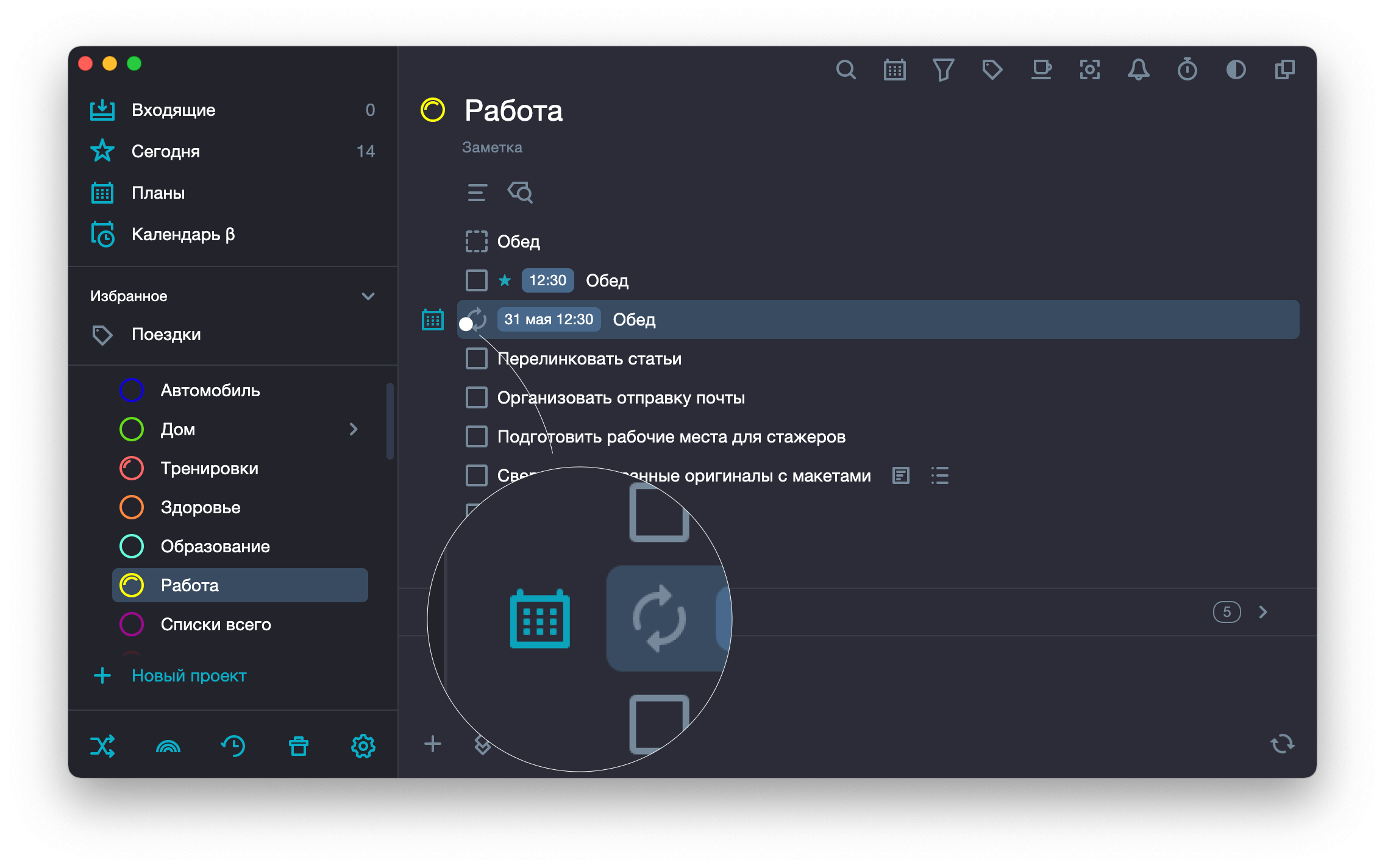Click the Заметка note field
This screenshot has width=1385, height=868.
pos(492,148)
